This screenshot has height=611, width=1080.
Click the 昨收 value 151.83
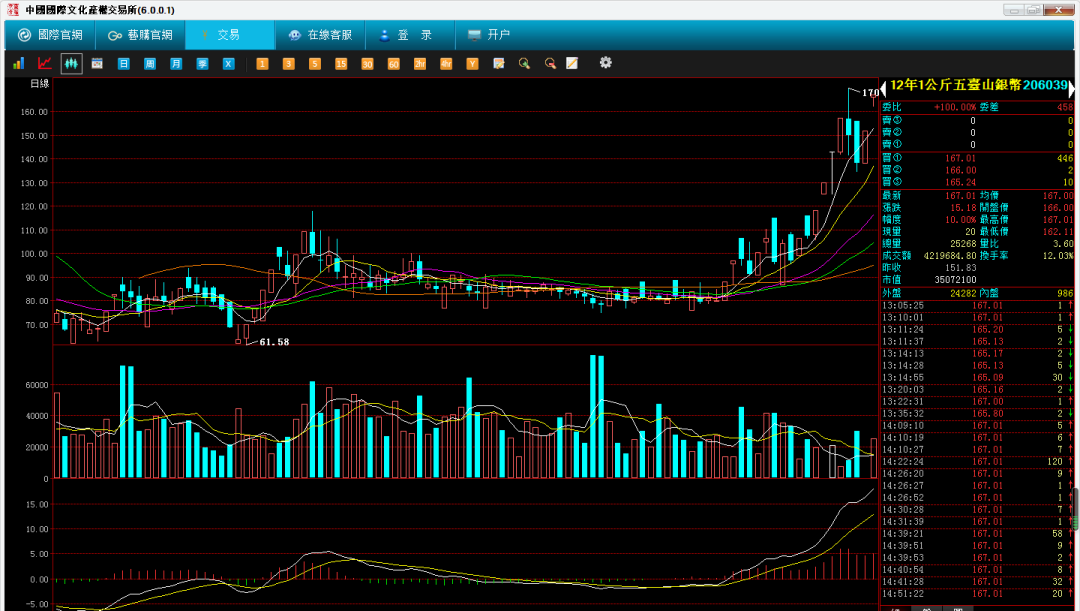pos(960,268)
